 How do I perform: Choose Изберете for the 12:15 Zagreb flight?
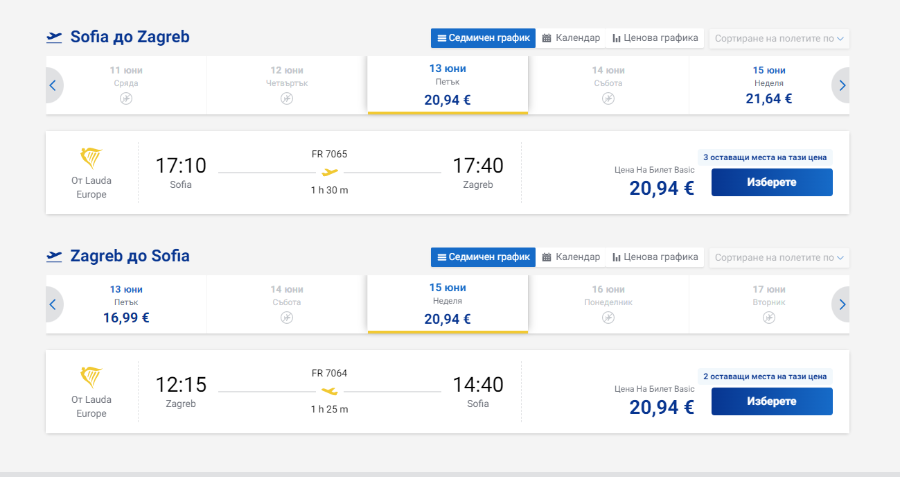point(772,401)
